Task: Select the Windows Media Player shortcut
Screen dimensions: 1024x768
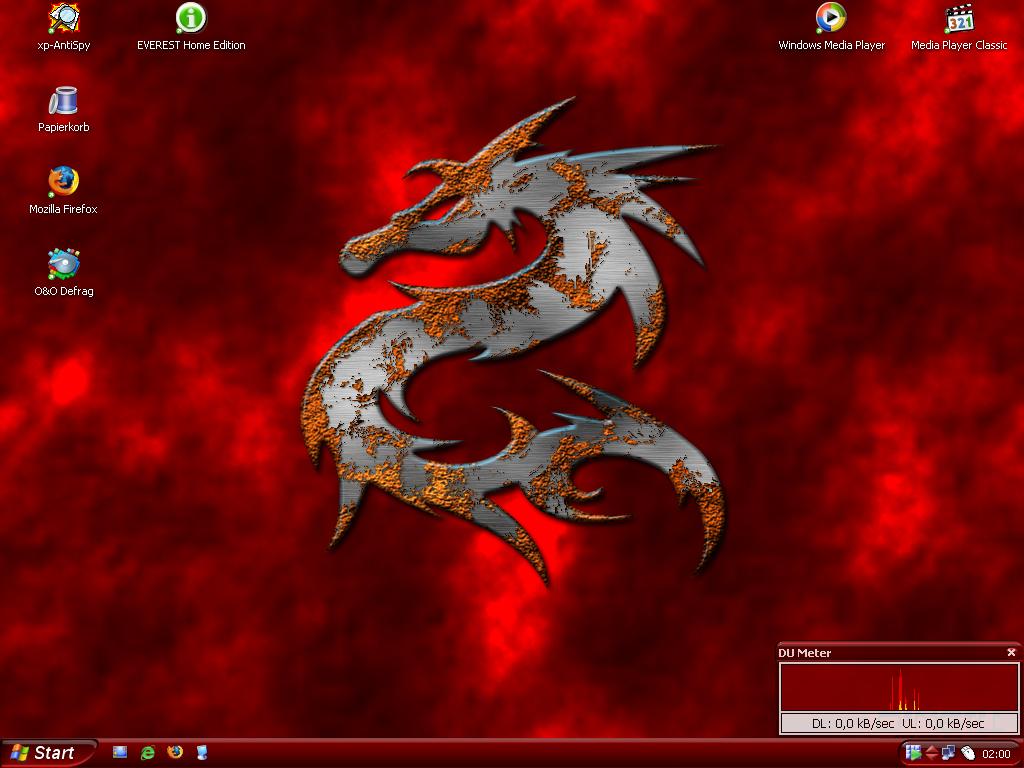Action: point(831,19)
